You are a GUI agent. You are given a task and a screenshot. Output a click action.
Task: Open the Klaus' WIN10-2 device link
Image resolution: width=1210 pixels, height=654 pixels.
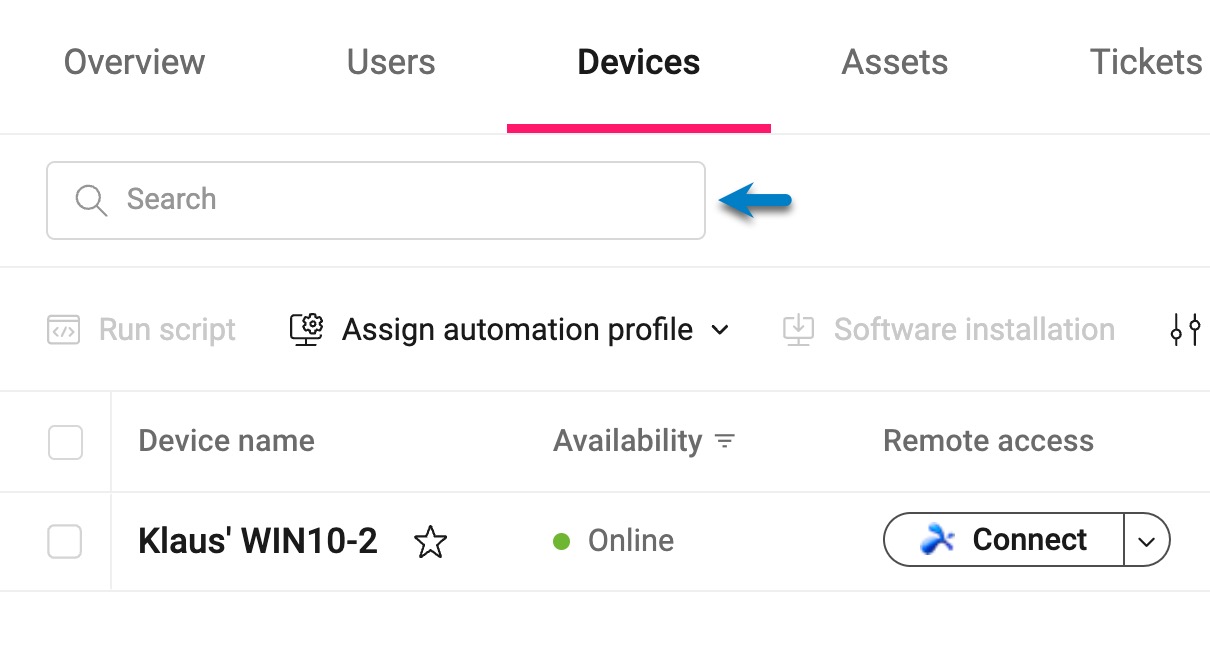pos(258,541)
